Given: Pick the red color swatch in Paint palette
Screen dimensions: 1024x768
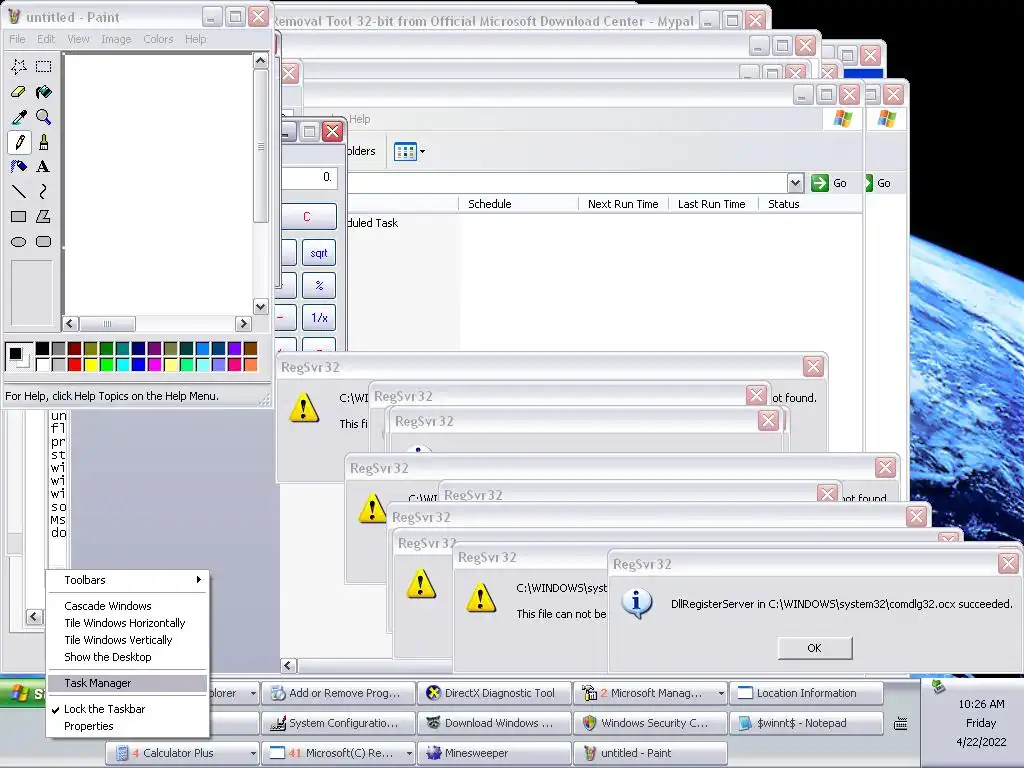Looking at the screenshot, I should point(74,364).
